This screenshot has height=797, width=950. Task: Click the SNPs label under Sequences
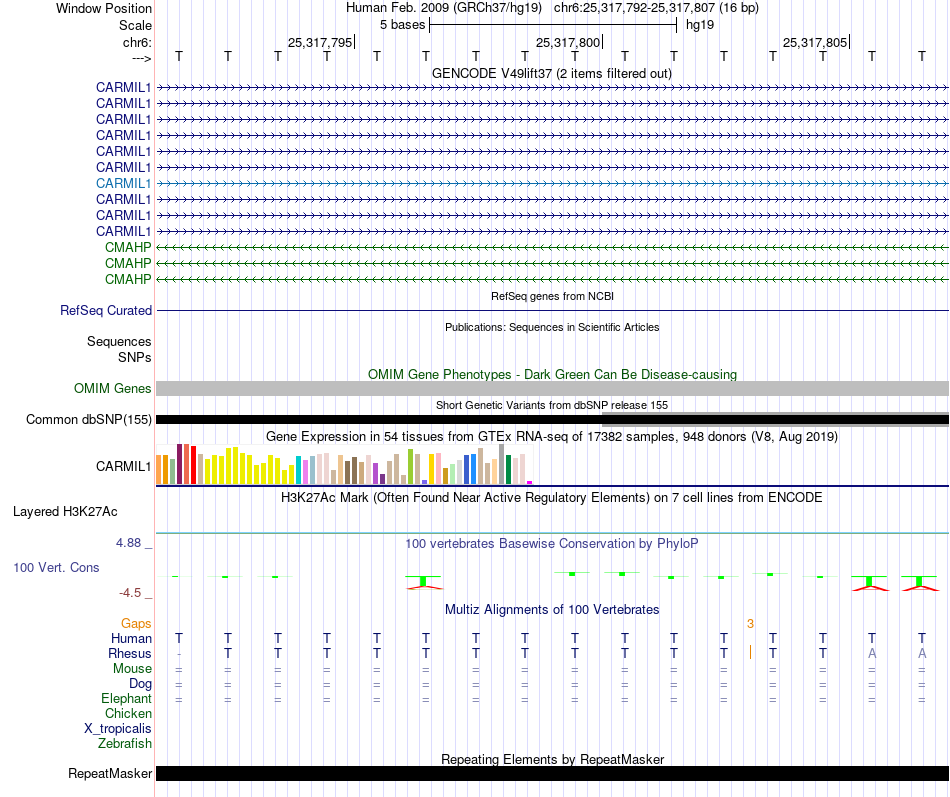[135, 358]
